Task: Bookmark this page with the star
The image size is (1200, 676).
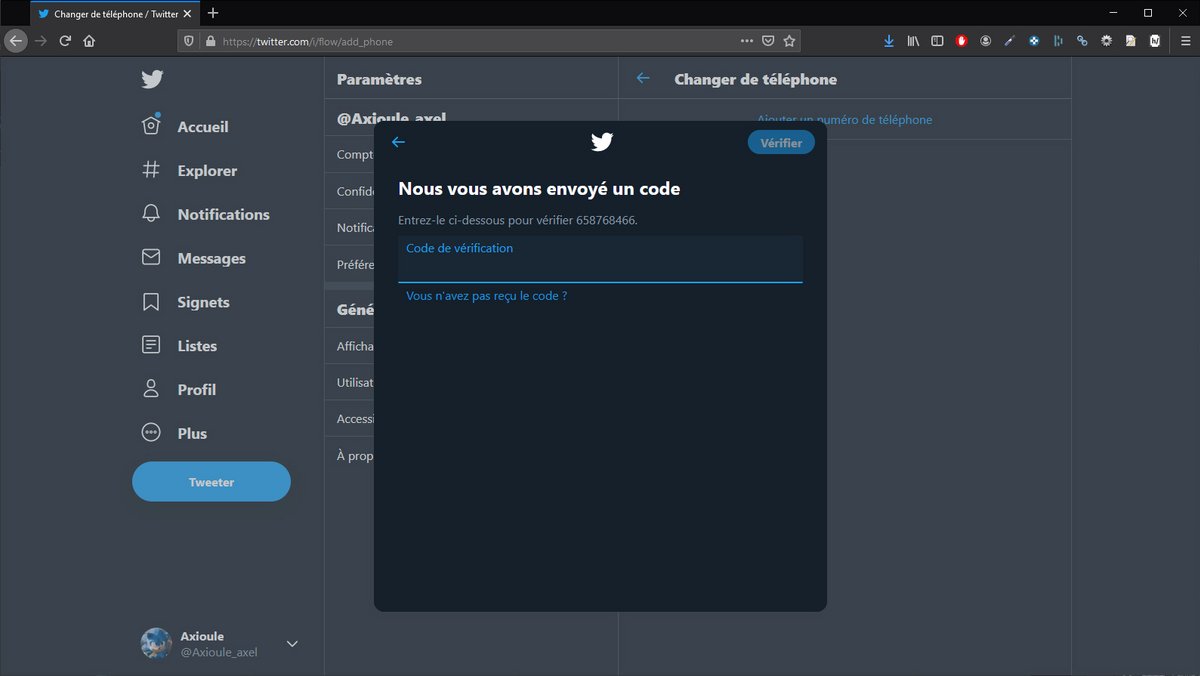Action: coord(789,41)
